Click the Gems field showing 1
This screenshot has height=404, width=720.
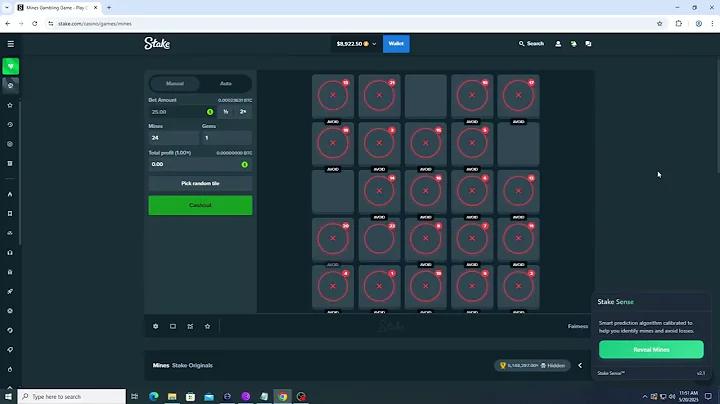pos(227,138)
